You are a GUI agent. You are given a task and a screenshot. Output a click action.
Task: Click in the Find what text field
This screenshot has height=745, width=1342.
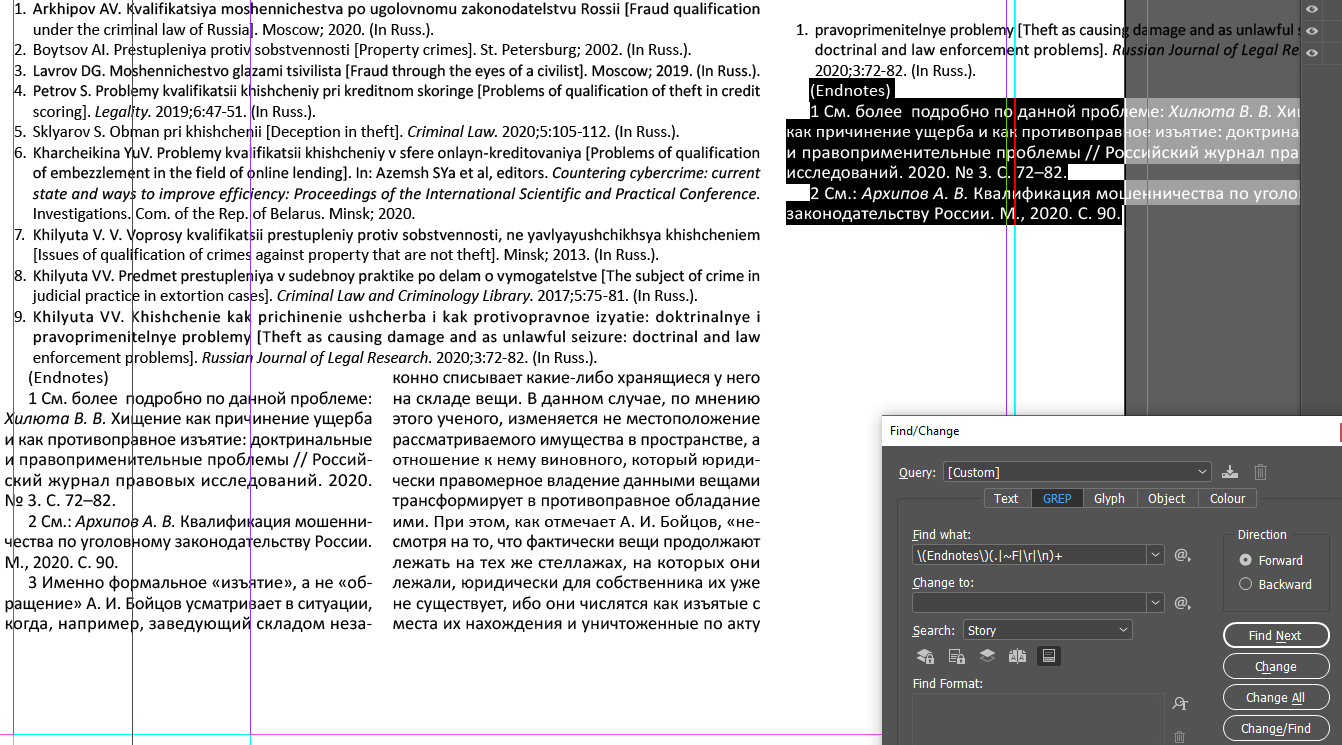click(1030, 555)
